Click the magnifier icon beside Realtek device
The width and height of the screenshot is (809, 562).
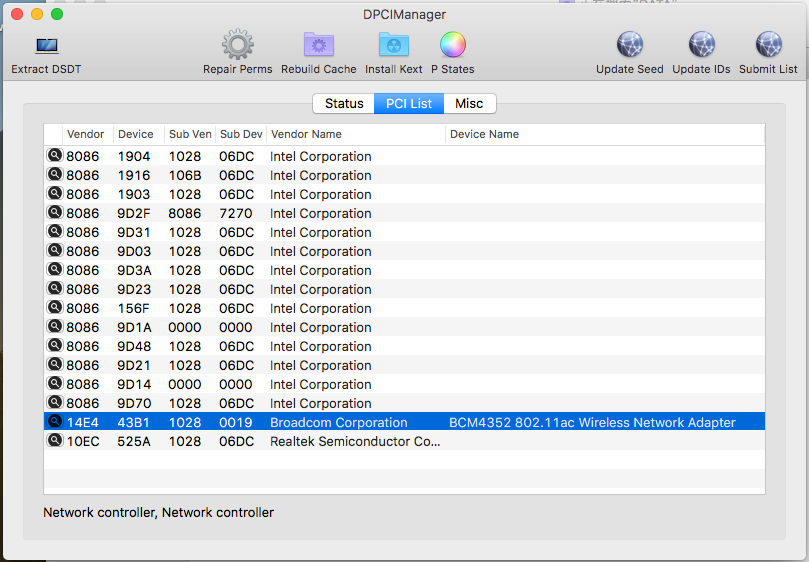[54, 441]
